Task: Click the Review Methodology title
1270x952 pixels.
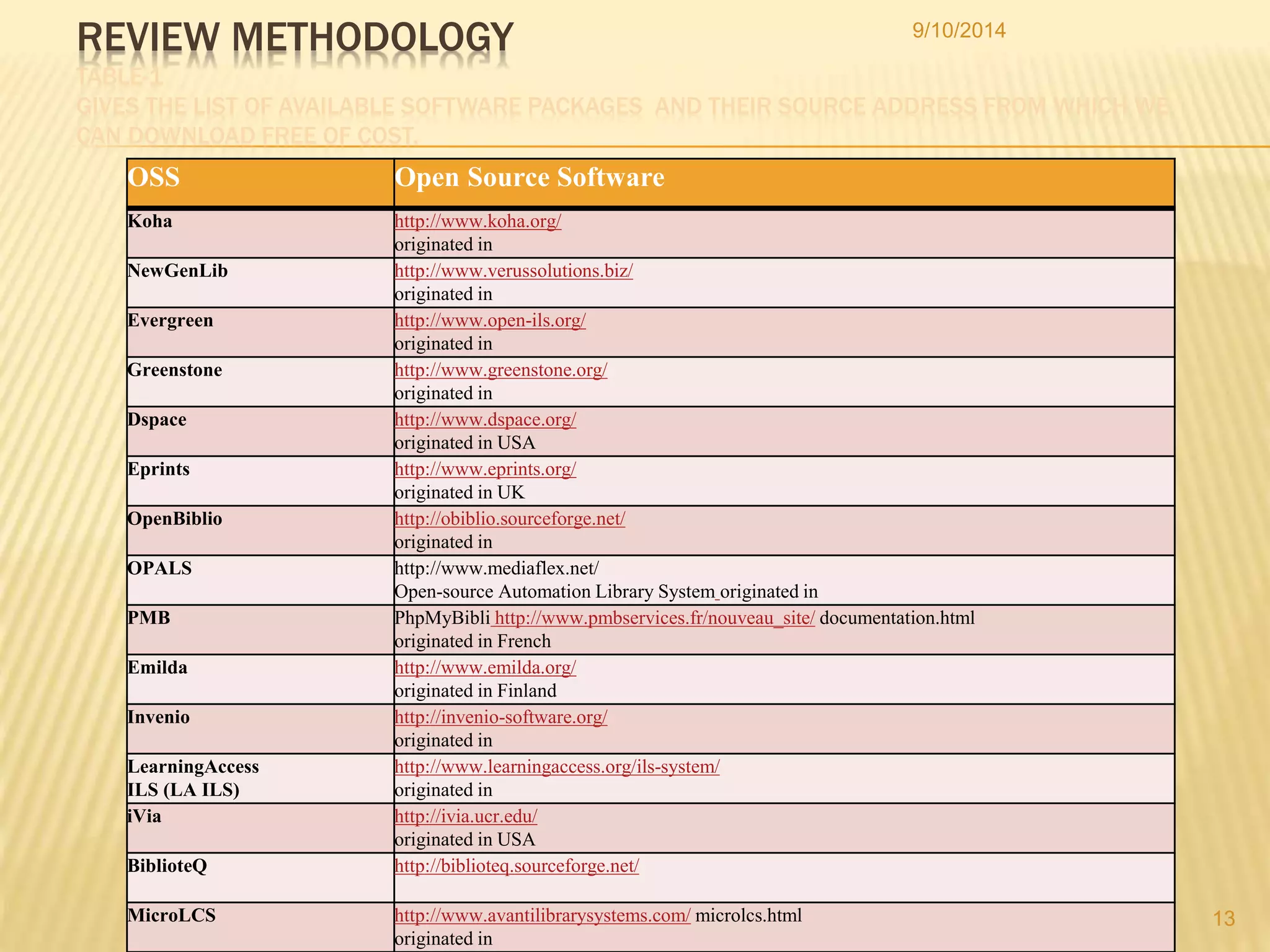Action: [x=296, y=37]
